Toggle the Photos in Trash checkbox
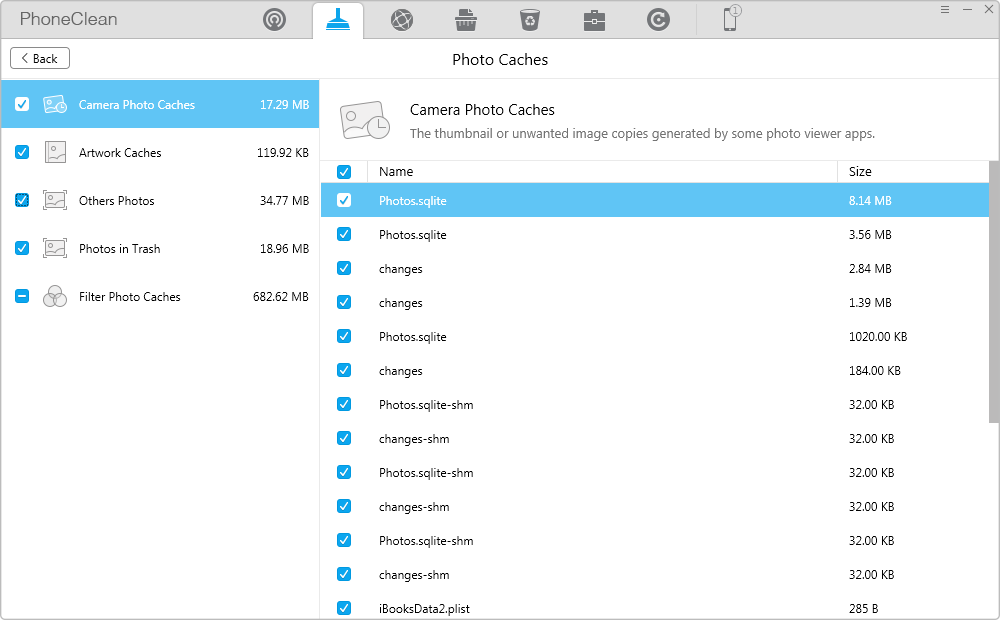 [x=22, y=249]
